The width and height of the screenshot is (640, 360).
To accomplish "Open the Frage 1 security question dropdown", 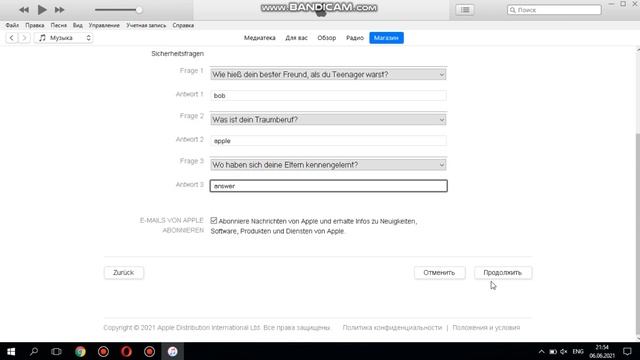I will pyautogui.click(x=329, y=75).
